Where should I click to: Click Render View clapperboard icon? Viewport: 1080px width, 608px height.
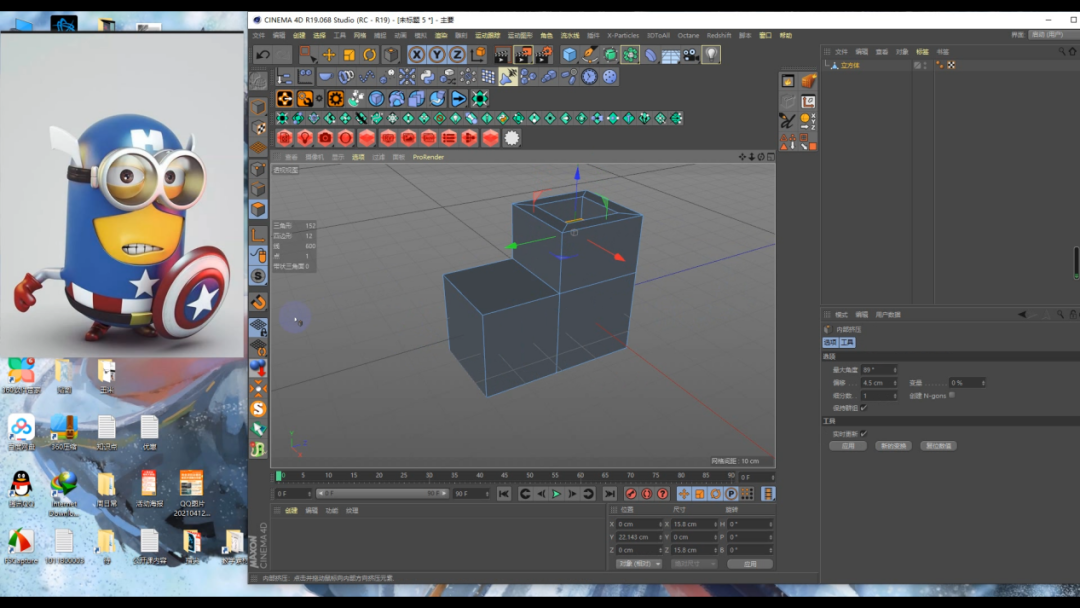pyautogui.click(x=502, y=54)
